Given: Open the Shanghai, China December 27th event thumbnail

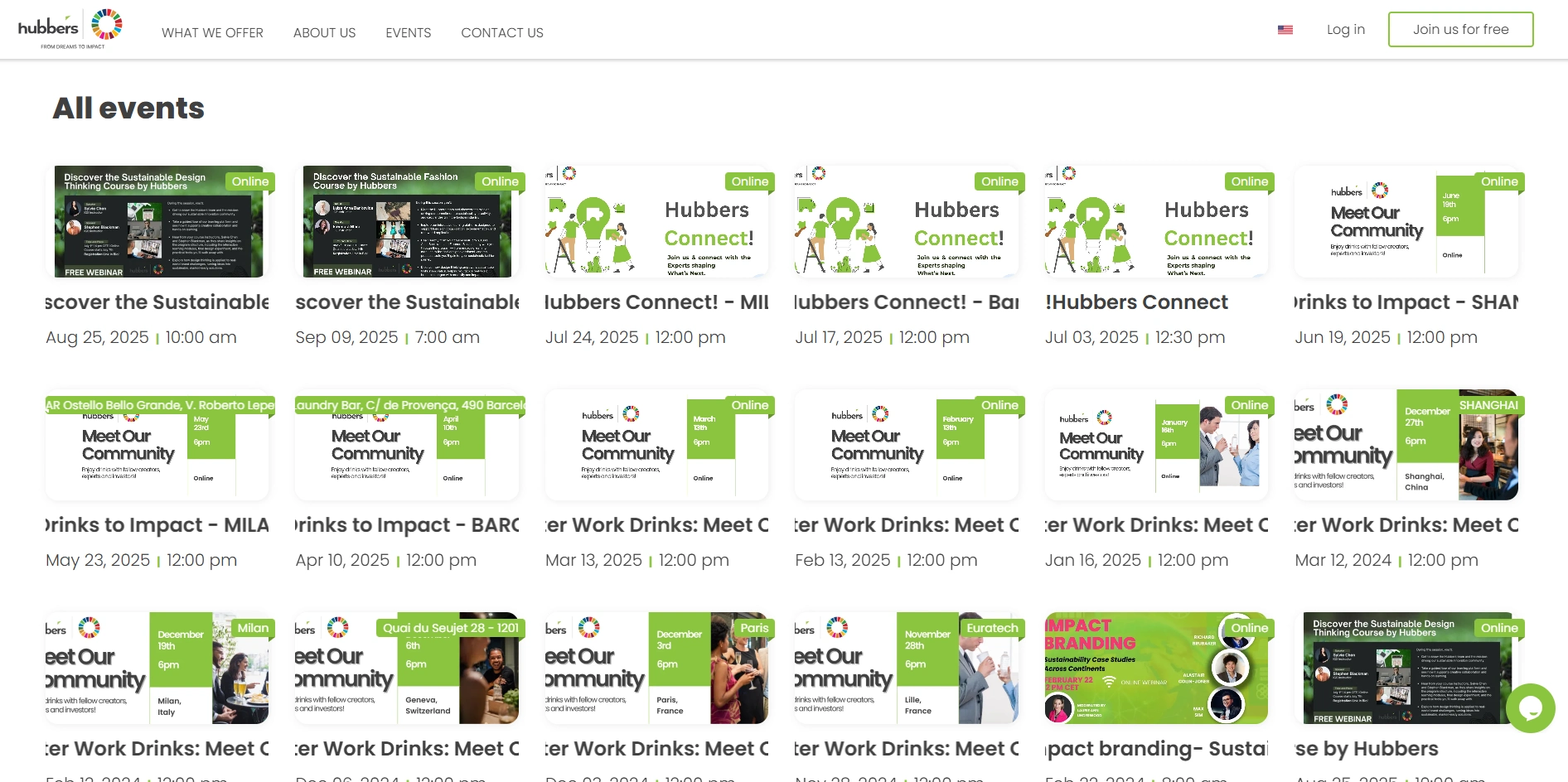Looking at the screenshot, I should tap(1406, 445).
